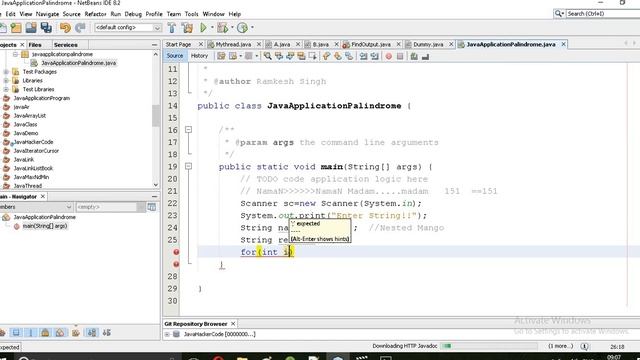Image resolution: width=640 pixels, height=360 pixels.
Task: Open Run Project dropdown arrow
Action: [x=212, y=28]
